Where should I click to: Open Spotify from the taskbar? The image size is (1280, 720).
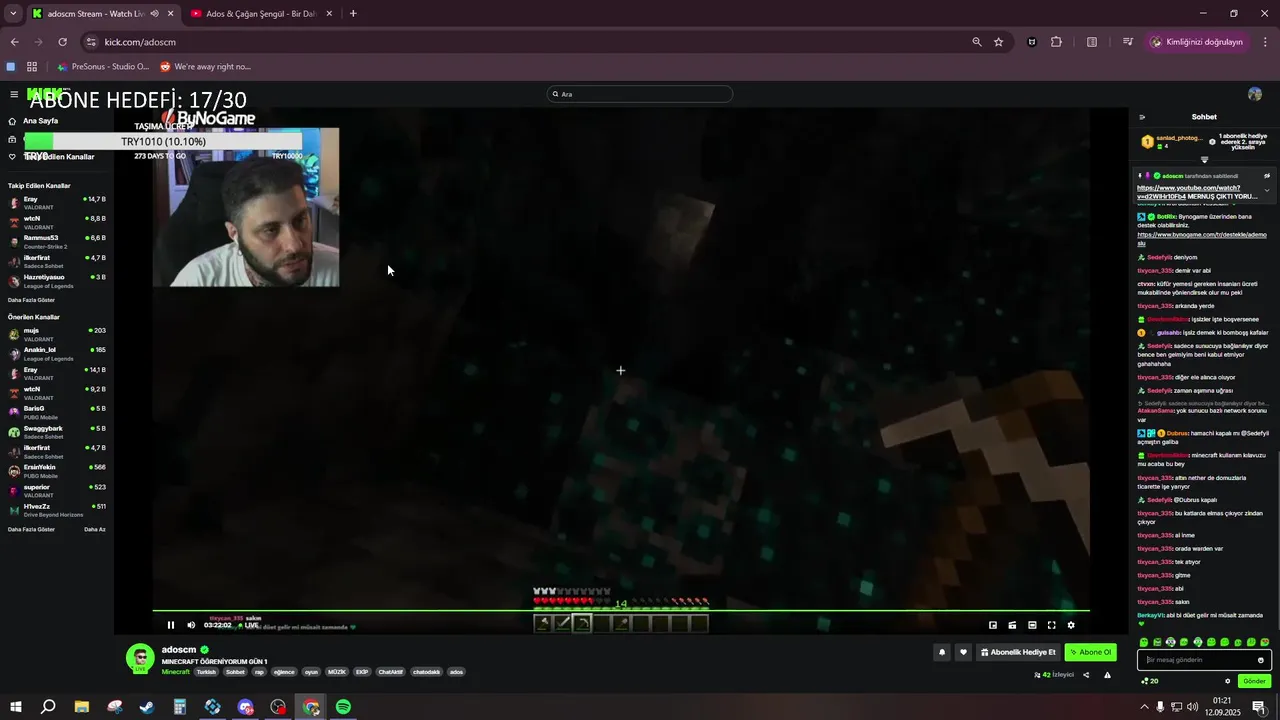[x=343, y=707]
